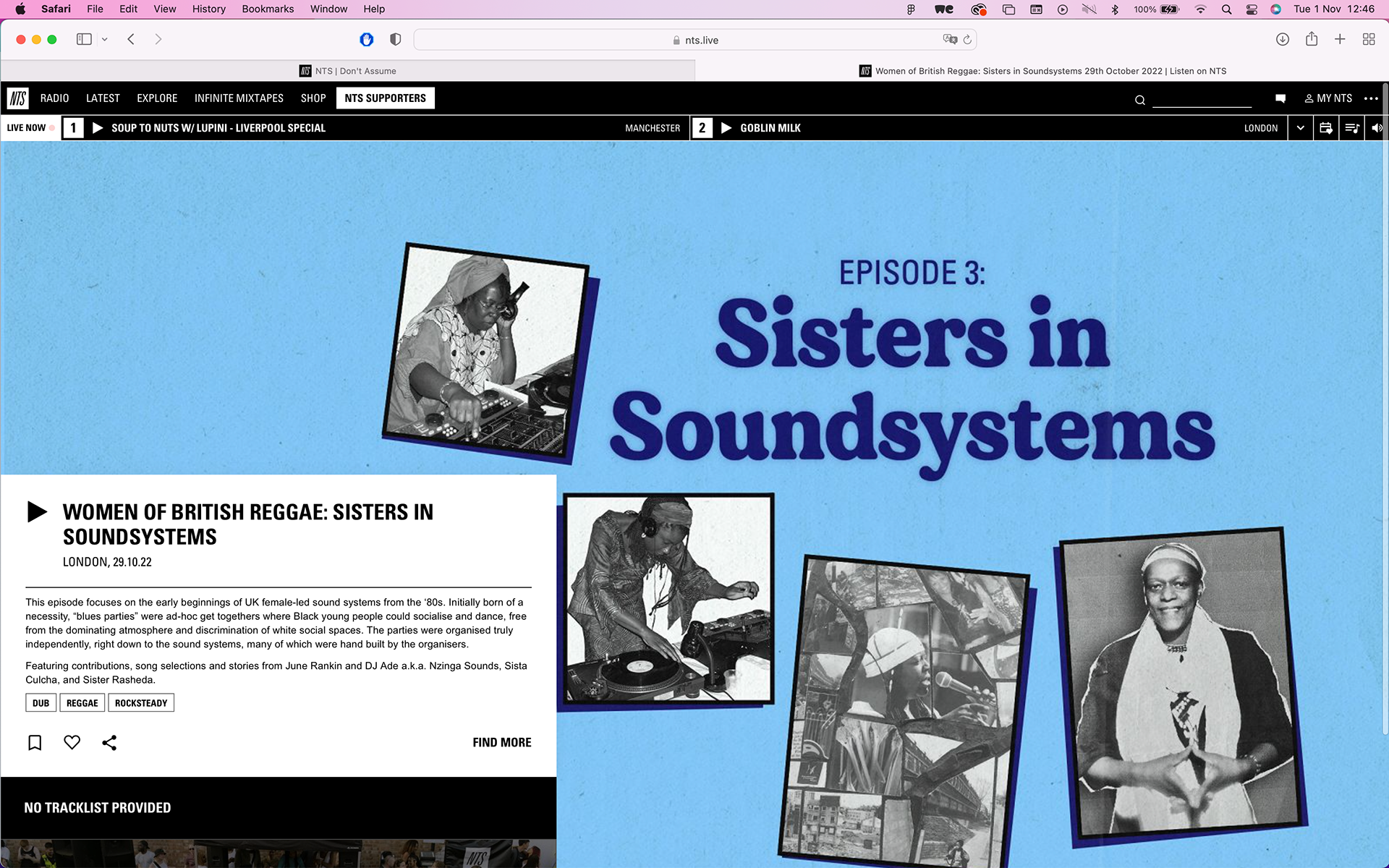Image resolution: width=1389 pixels, height=868 pixels.
Task: Play channel 1 Soup To Nuts live stream
Action: pyautogui.click(x=98, y=128)
